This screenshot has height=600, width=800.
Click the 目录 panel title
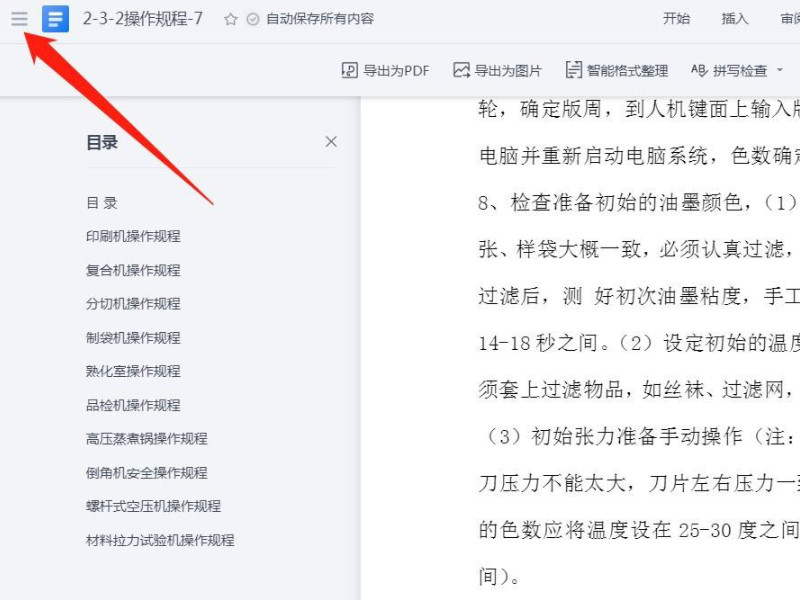[x=102, y=142]
